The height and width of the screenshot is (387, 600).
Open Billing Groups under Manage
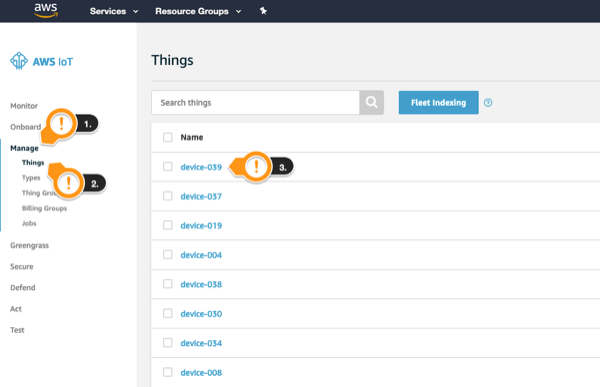[x=44, y=208]
